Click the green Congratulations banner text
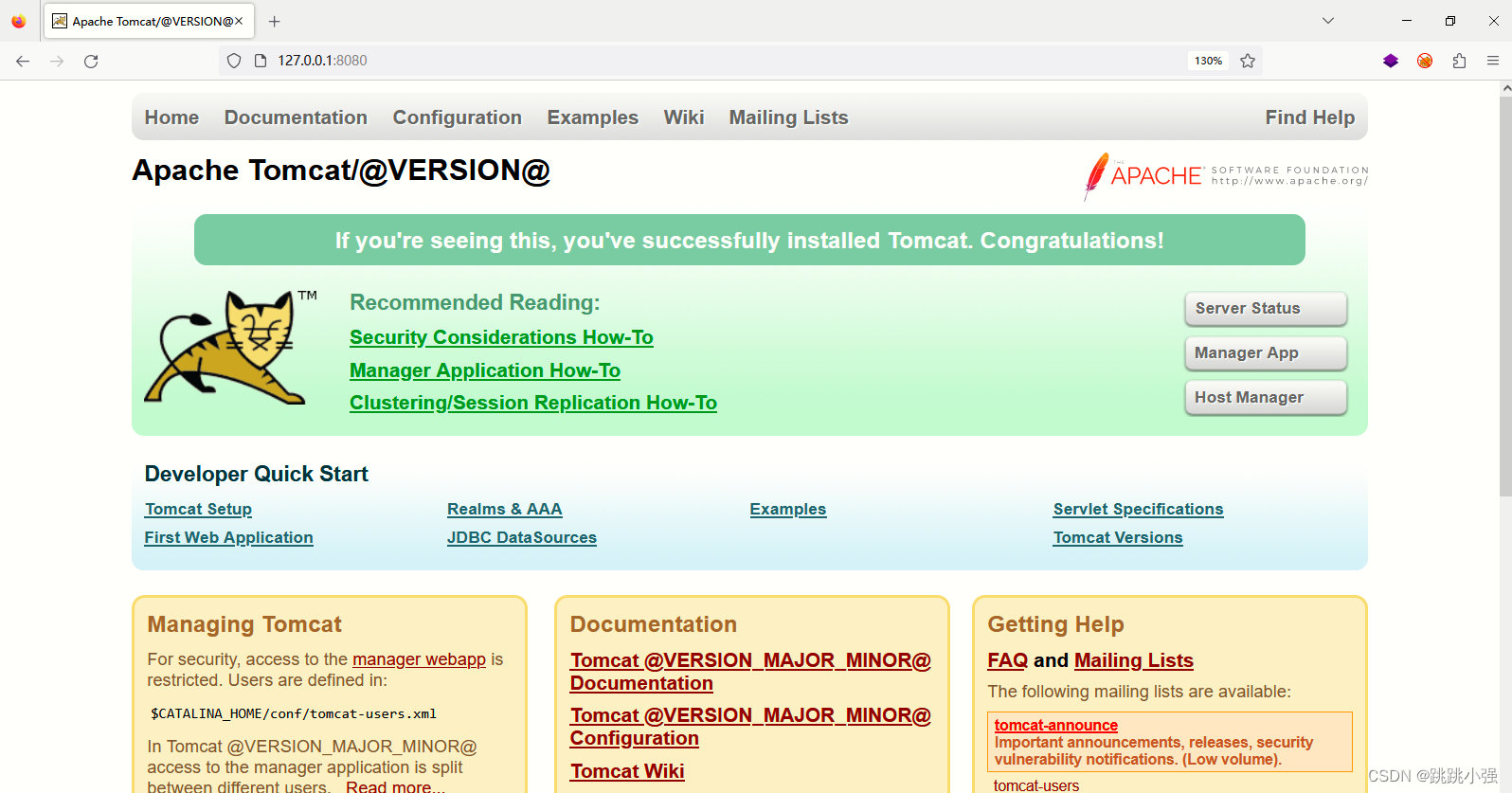The height and width of the screenshot is (793, 1512). point(749,241)
